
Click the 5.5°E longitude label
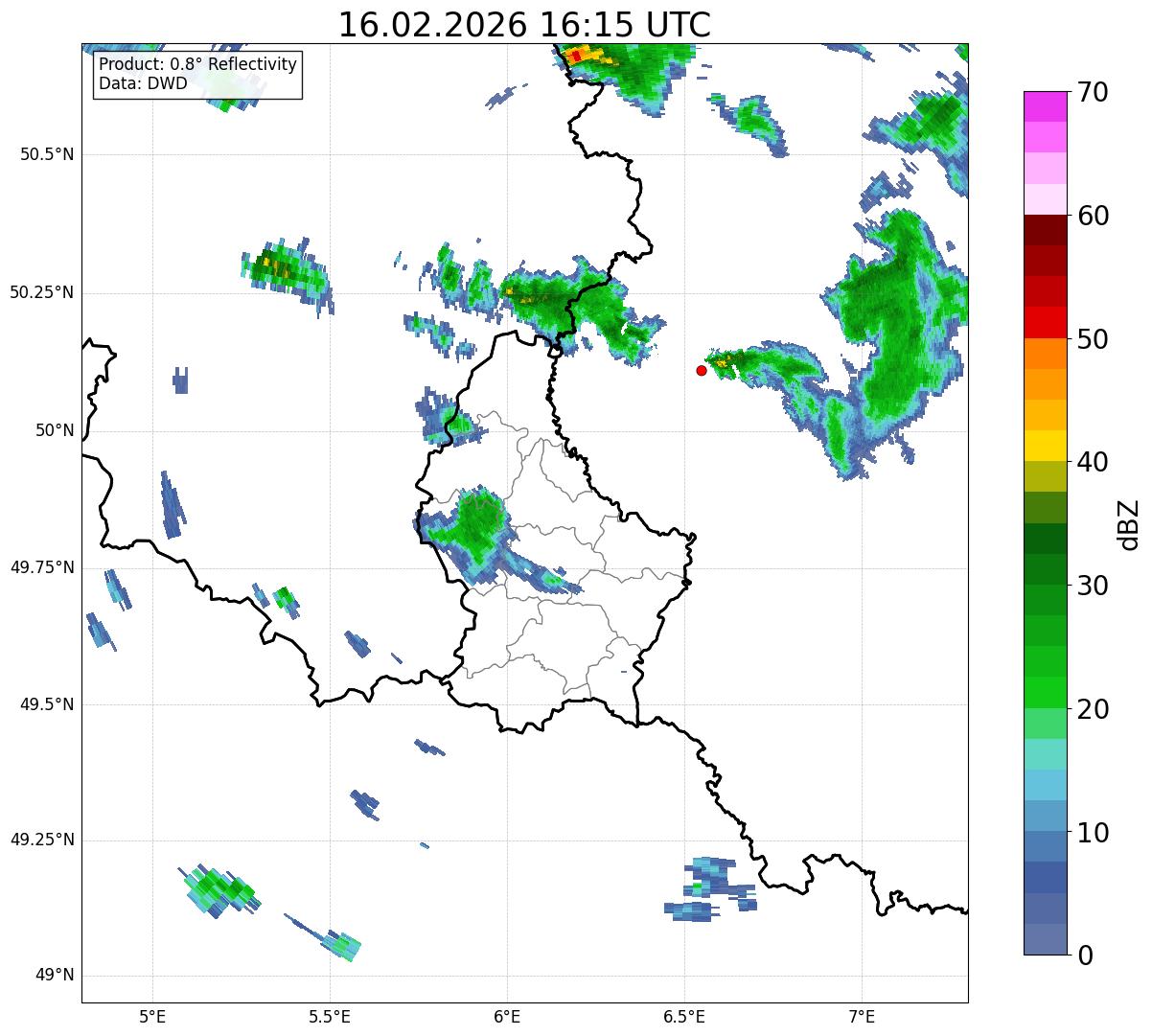pyautogui.click(x=330, y=1016)
